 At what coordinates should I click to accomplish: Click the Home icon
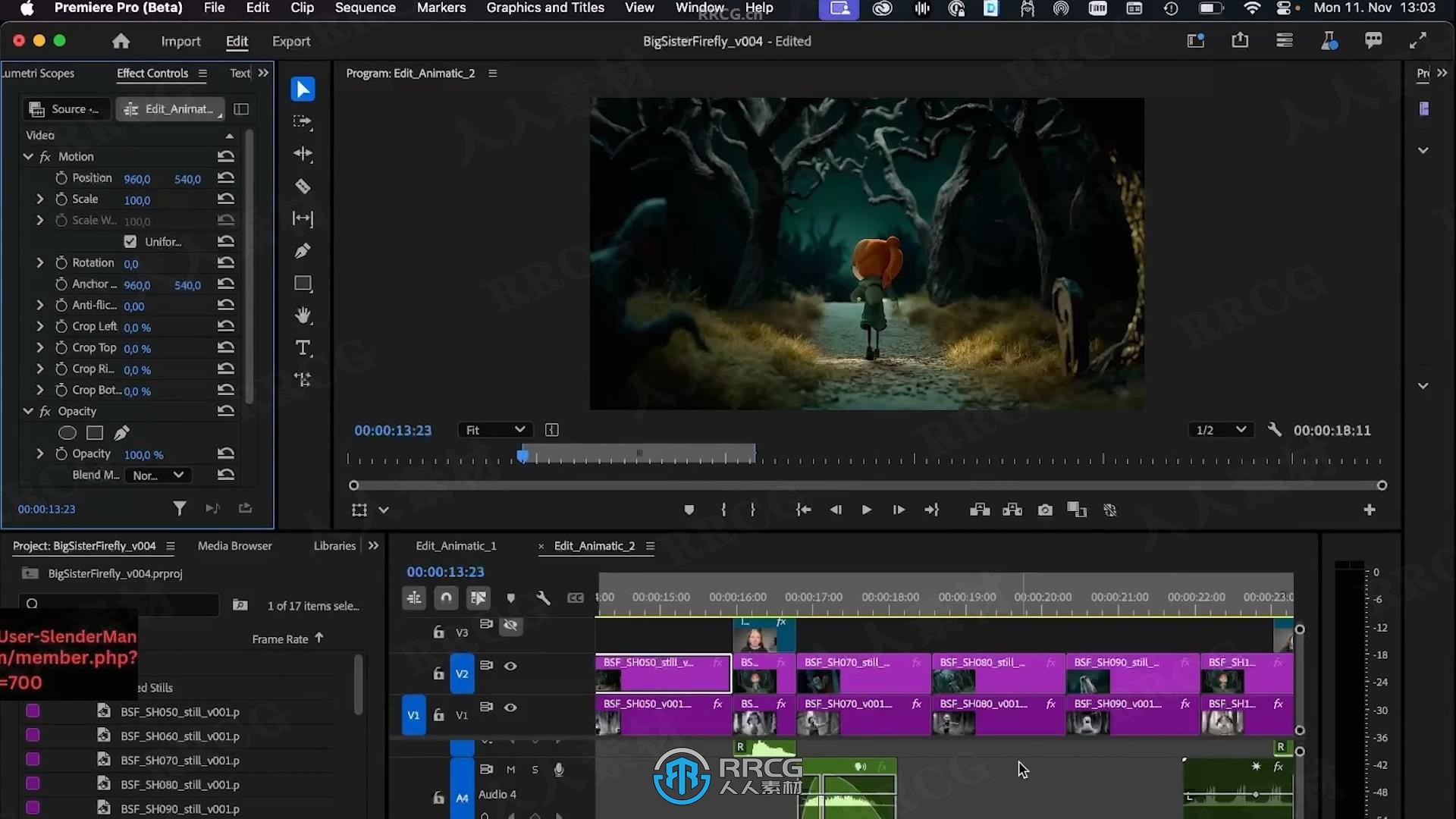coord(121,42)
